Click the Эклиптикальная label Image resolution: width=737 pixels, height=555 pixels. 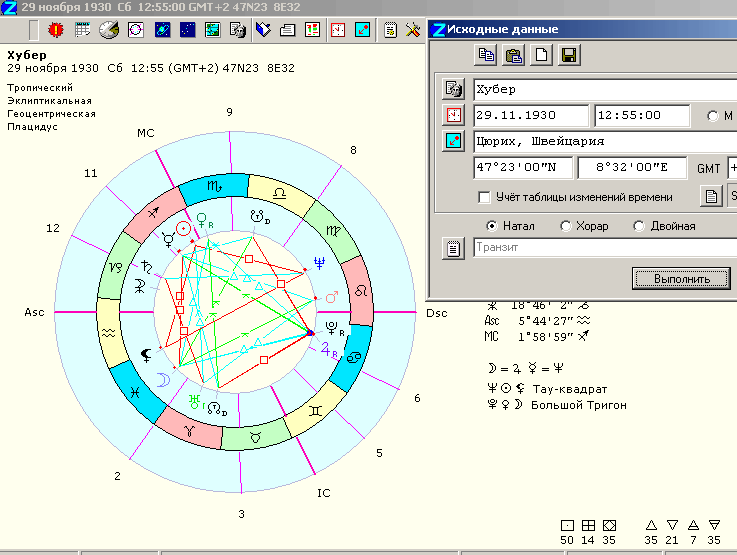[x=49, y=101]
